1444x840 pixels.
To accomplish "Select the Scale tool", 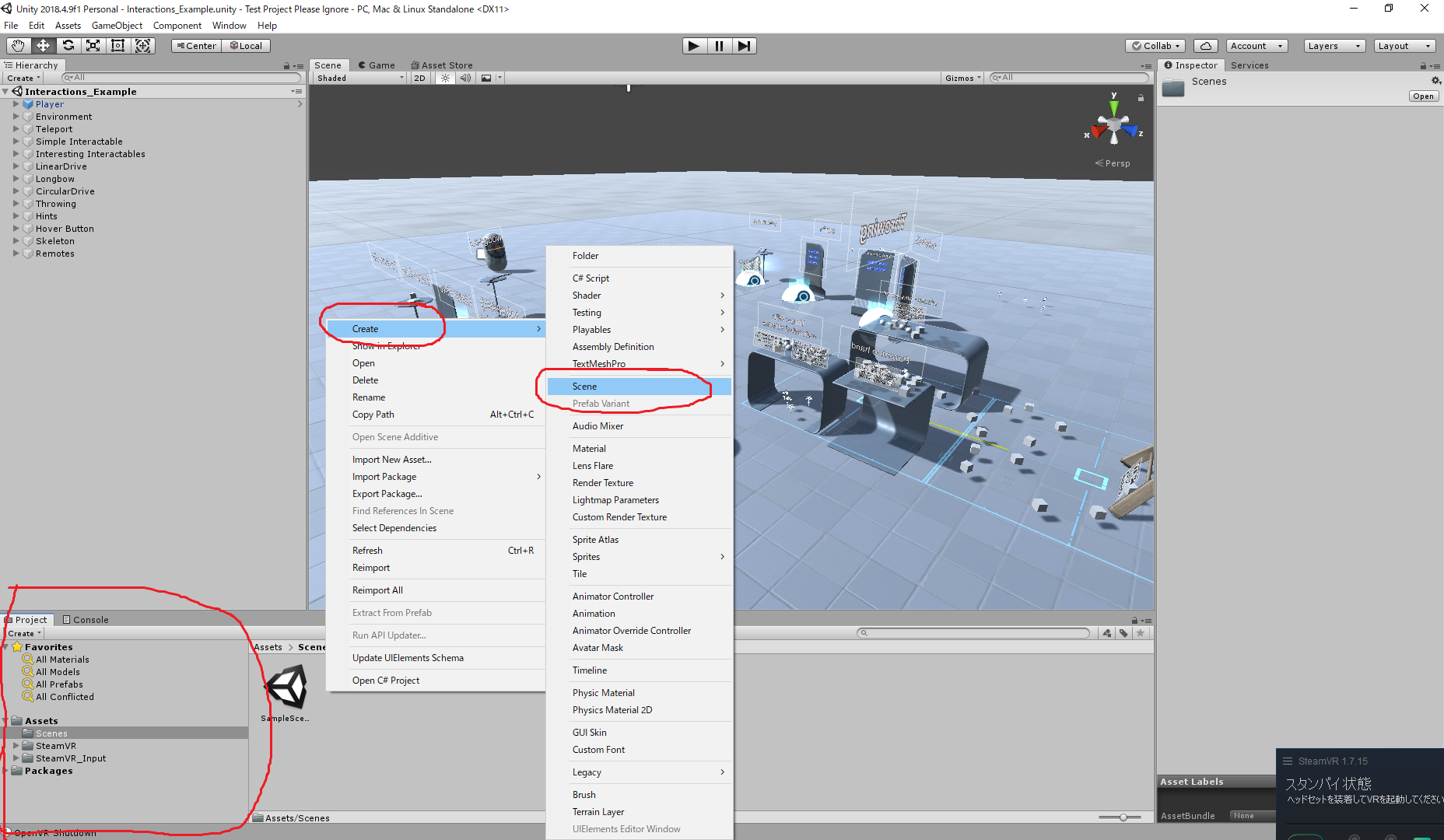I will (x=93, y=45).
